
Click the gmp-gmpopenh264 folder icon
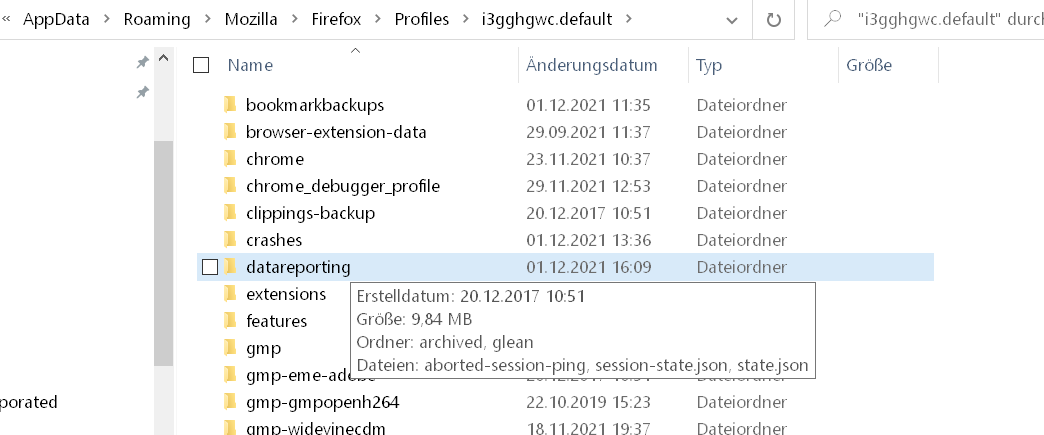tap(230, 402)
